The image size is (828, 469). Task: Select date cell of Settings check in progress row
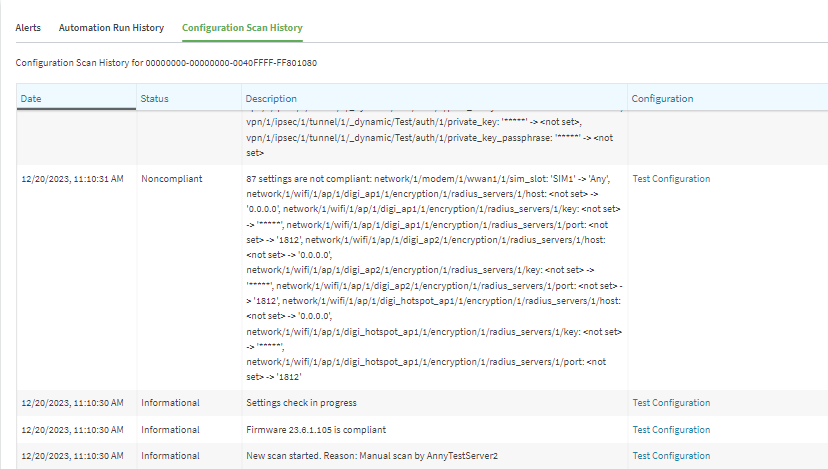(x=72, y=403)
